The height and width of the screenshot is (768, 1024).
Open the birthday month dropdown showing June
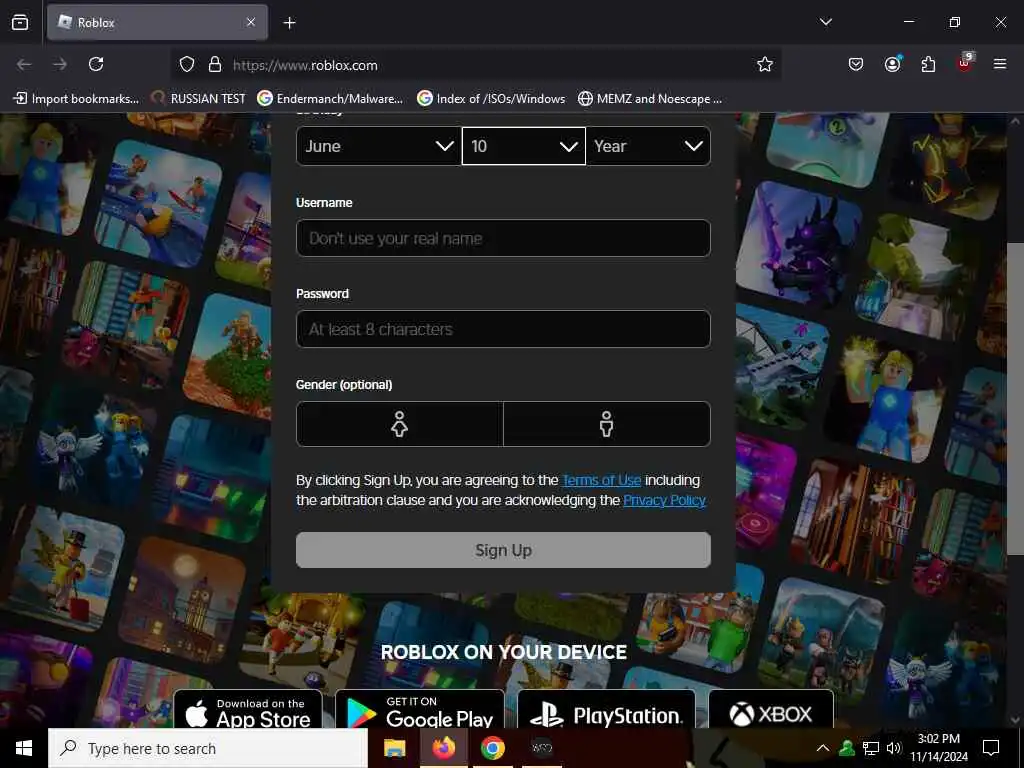click(x=379, y=146)
